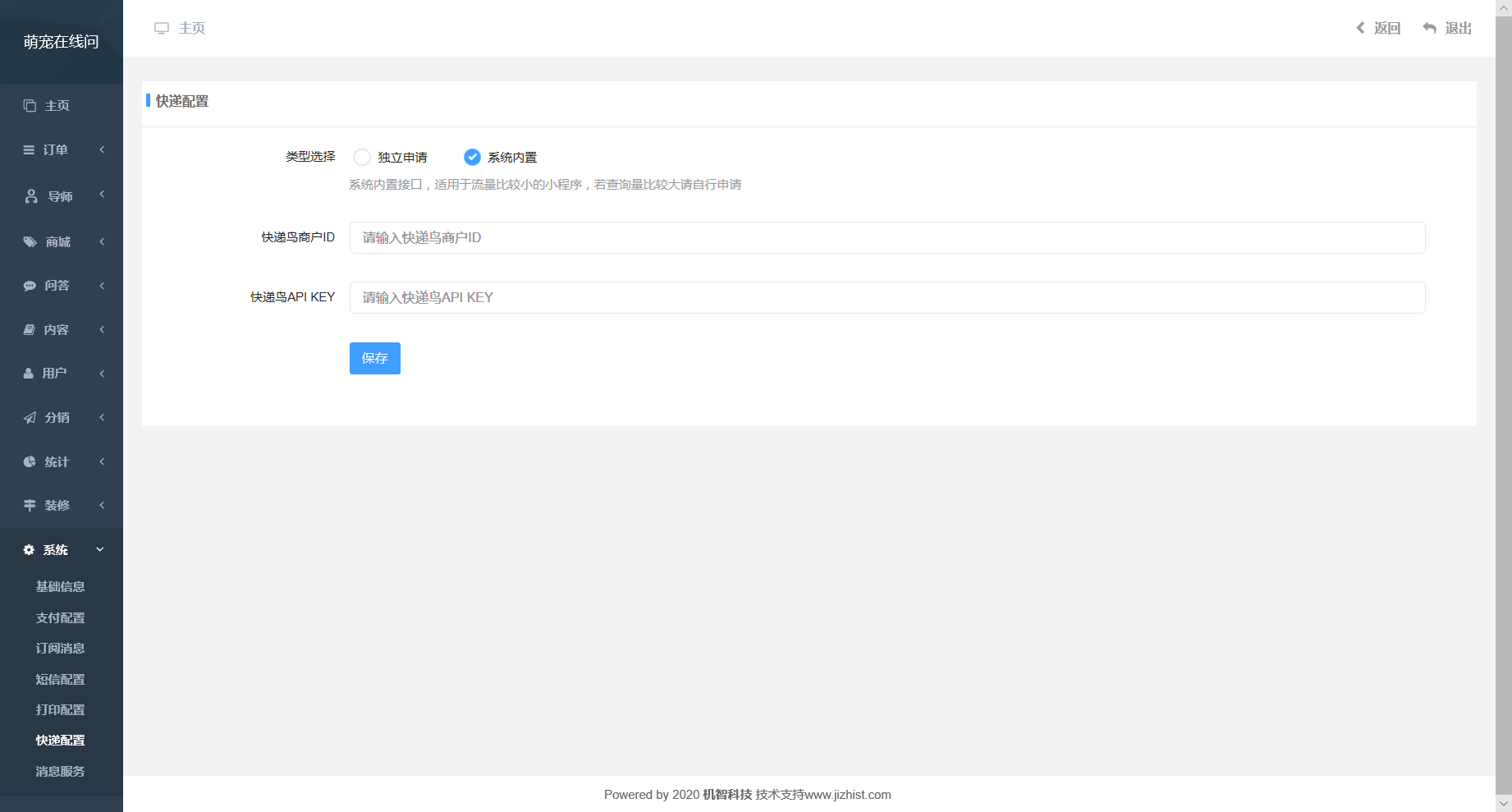
Task: Expand the 导师 menu chevron
Action: [102, 195]
